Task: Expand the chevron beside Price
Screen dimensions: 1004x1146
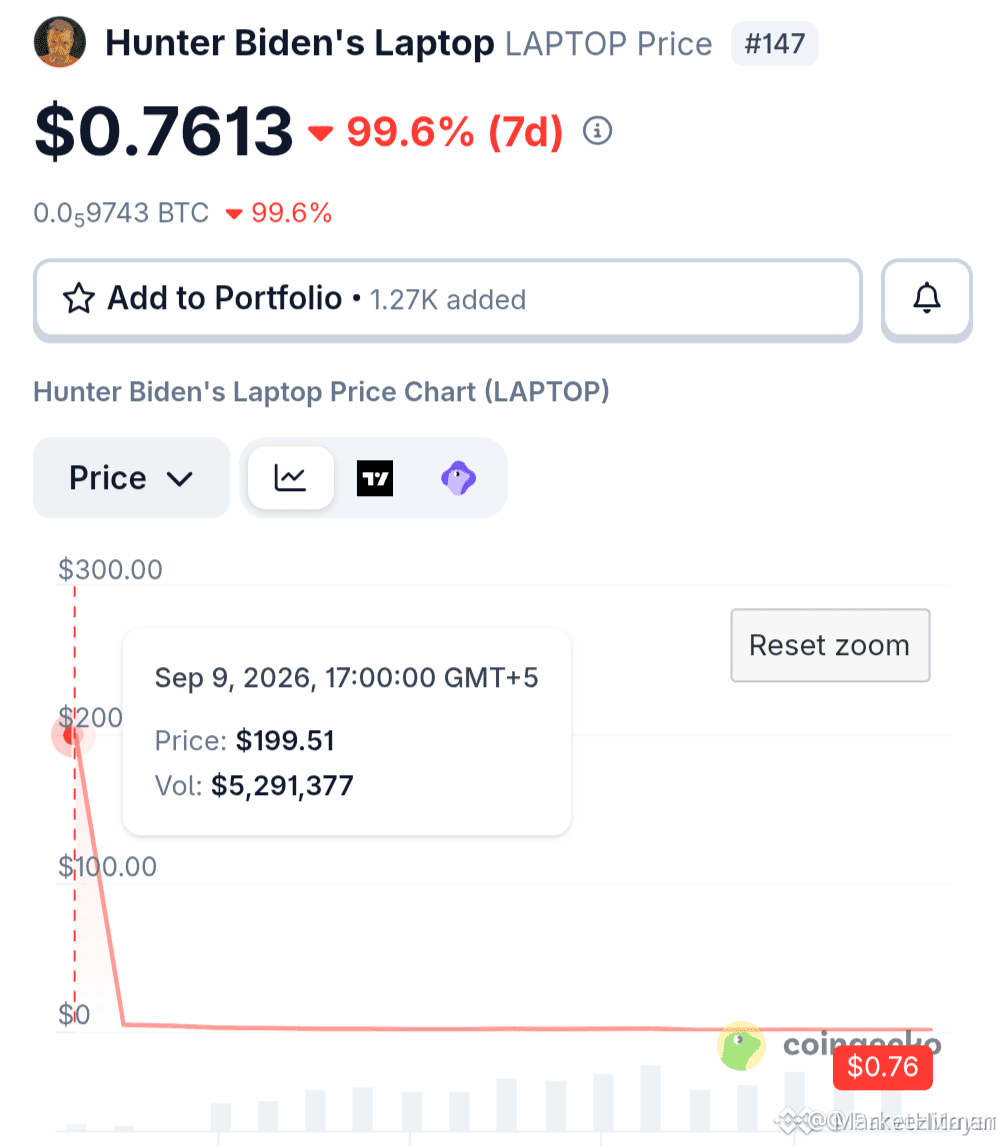Action: click(x=179, y=479)
